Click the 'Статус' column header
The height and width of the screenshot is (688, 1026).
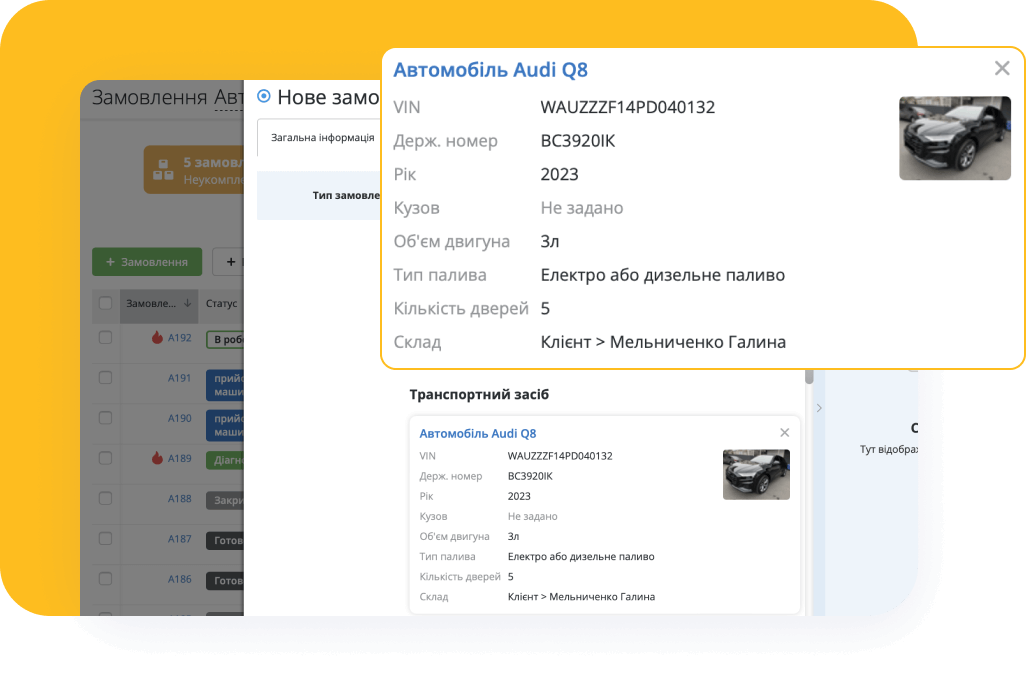(221, 303)
